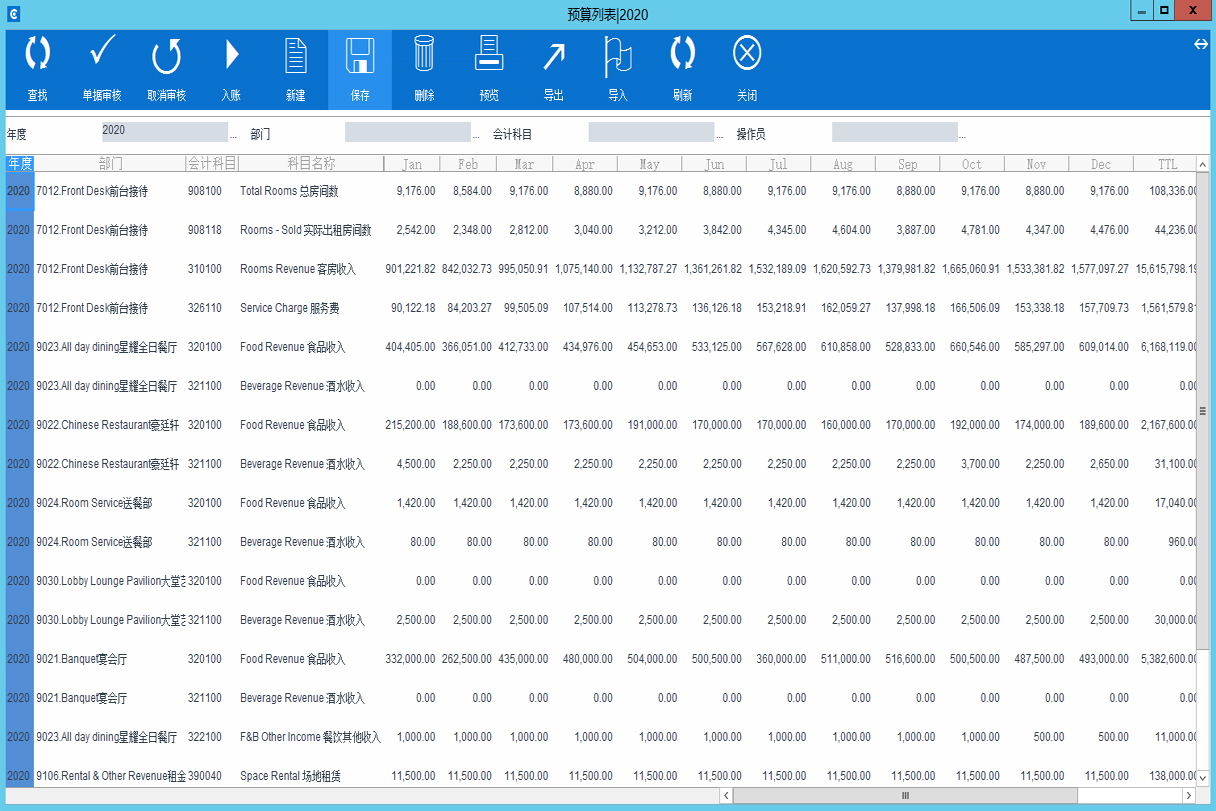Export the budget list with 导出

tap(553, 58)
